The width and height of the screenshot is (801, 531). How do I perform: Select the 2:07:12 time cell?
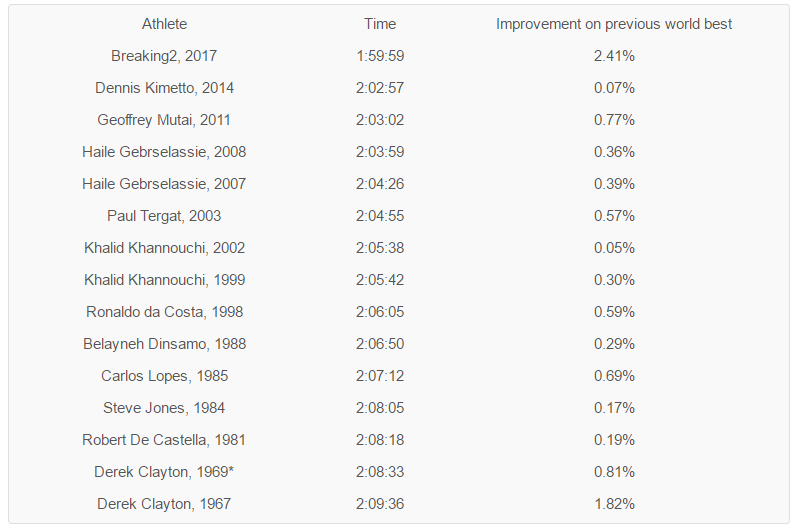tap(380, 376)
